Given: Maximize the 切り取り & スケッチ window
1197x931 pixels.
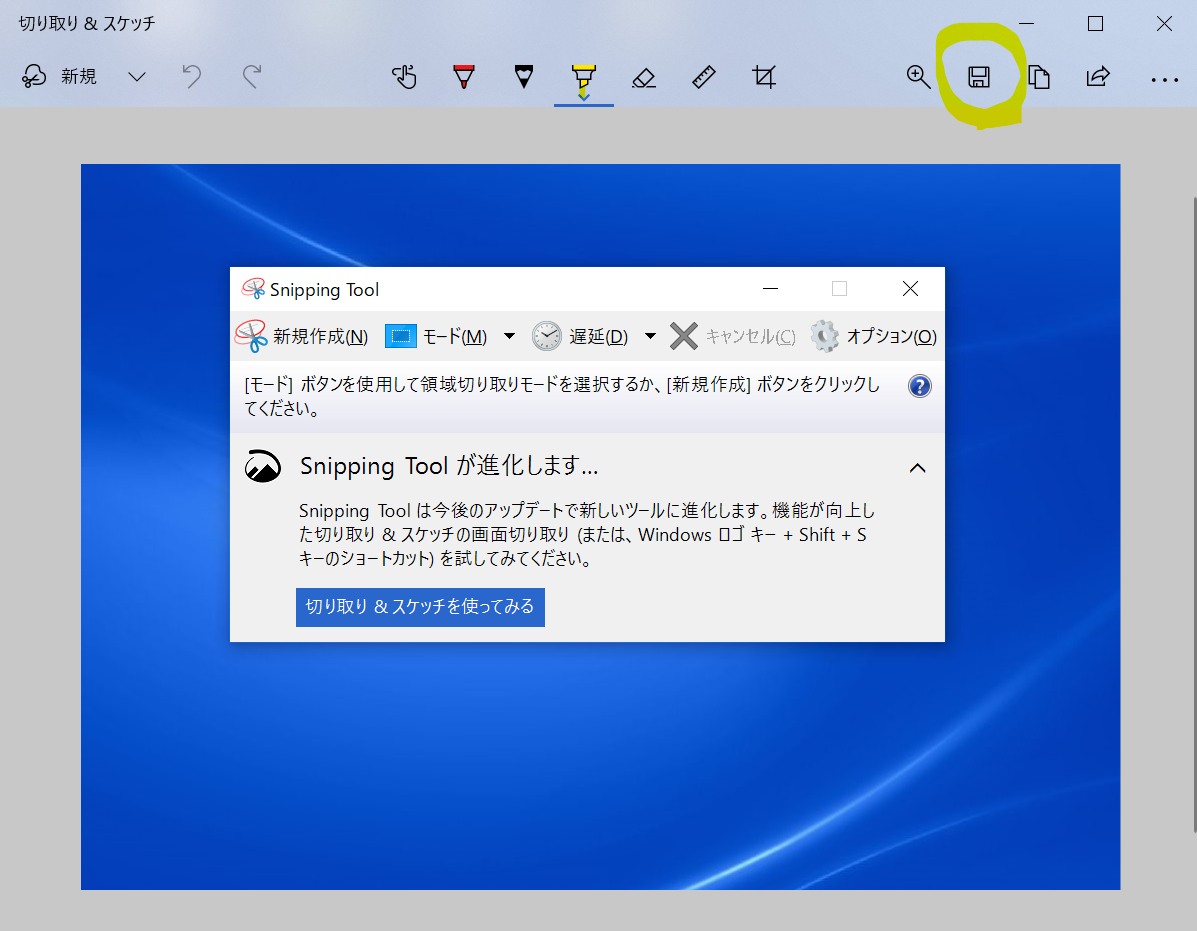Looking at the screenshot, I should 1095,24.
